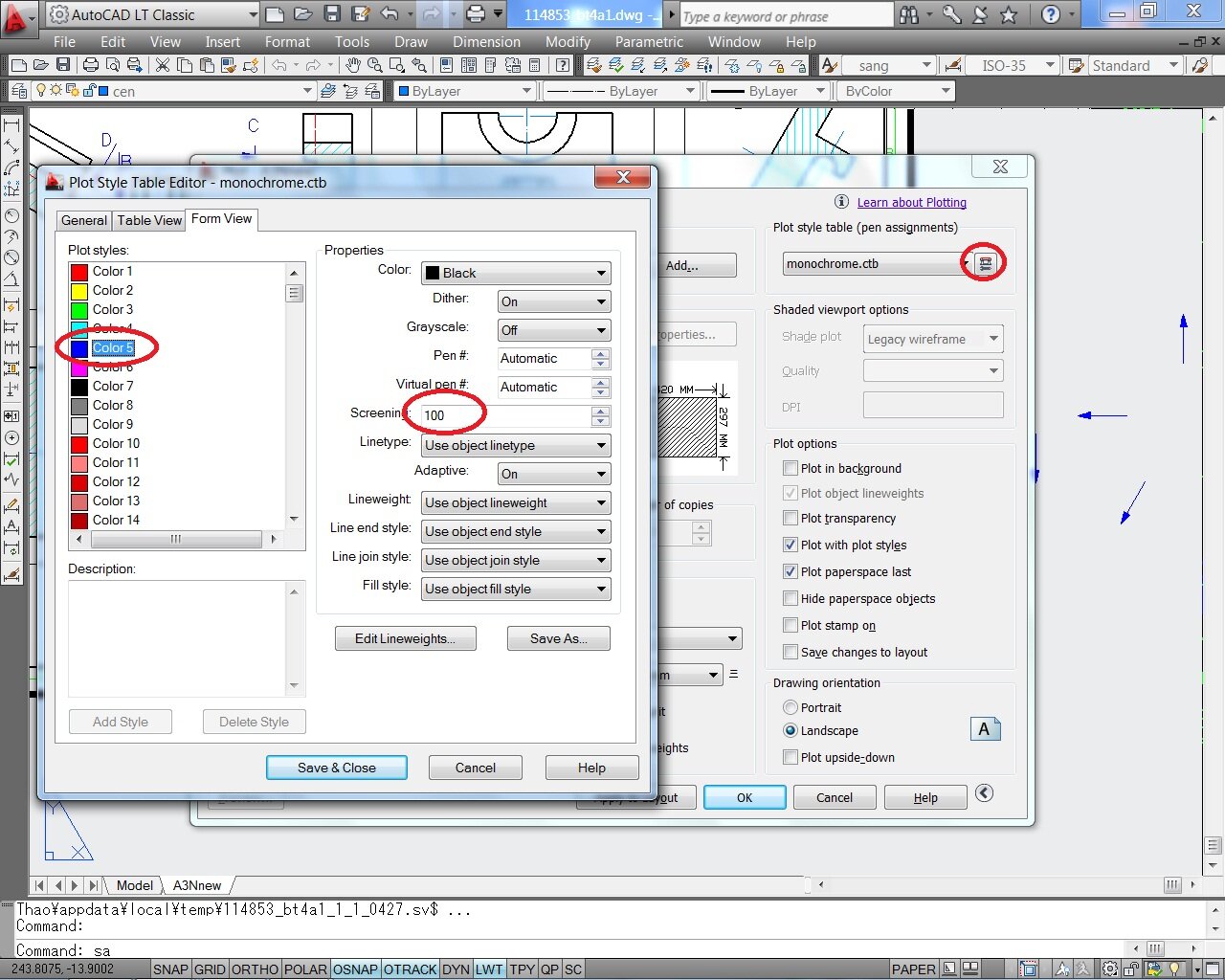The width and height of the screenshot is (1225, 980).
Task: Click the Cut scissors icon in toolbar
Action: 163,65
